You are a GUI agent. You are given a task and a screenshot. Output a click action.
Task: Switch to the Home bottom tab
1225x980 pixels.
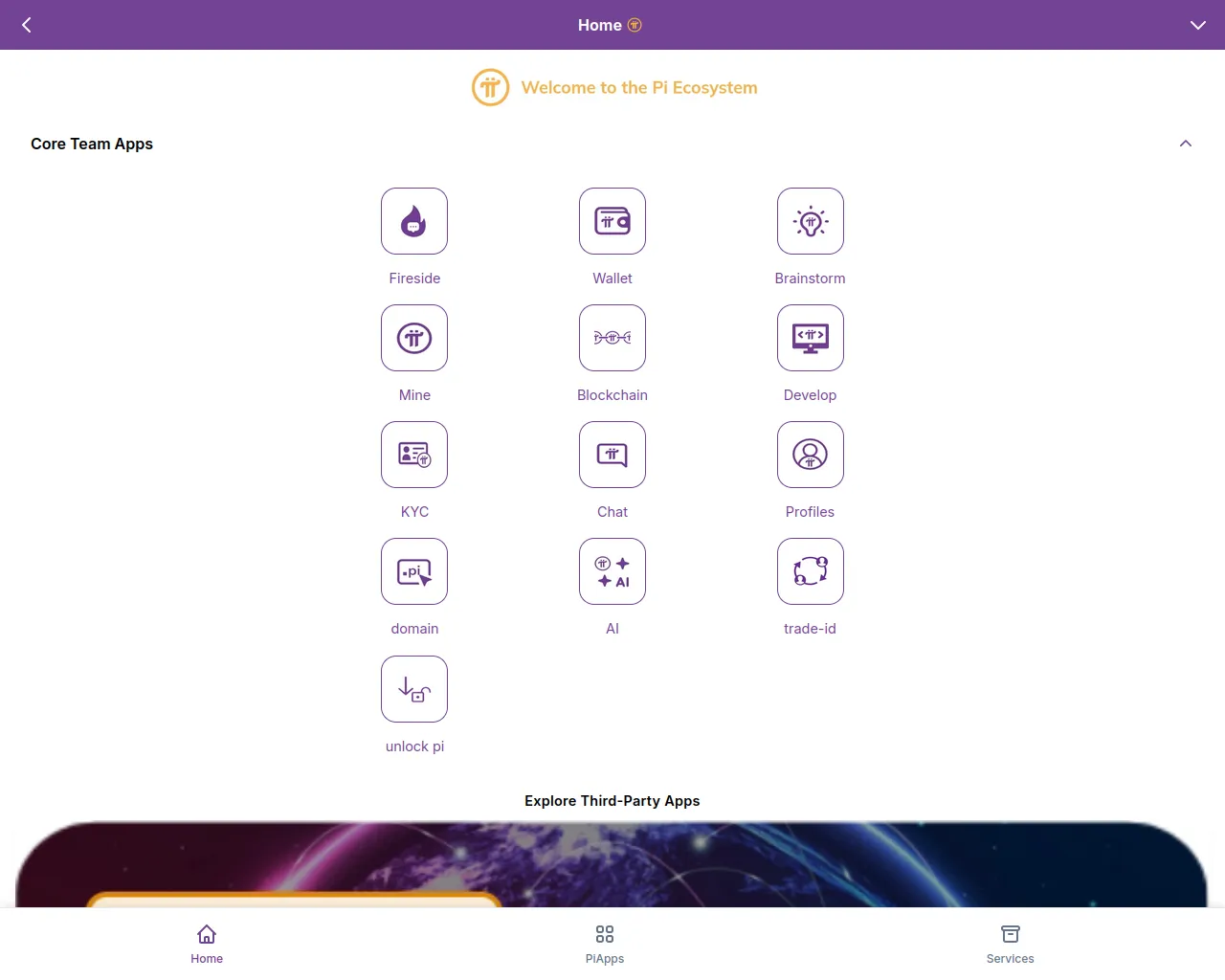pyautogui.click(x=207, y=944)
